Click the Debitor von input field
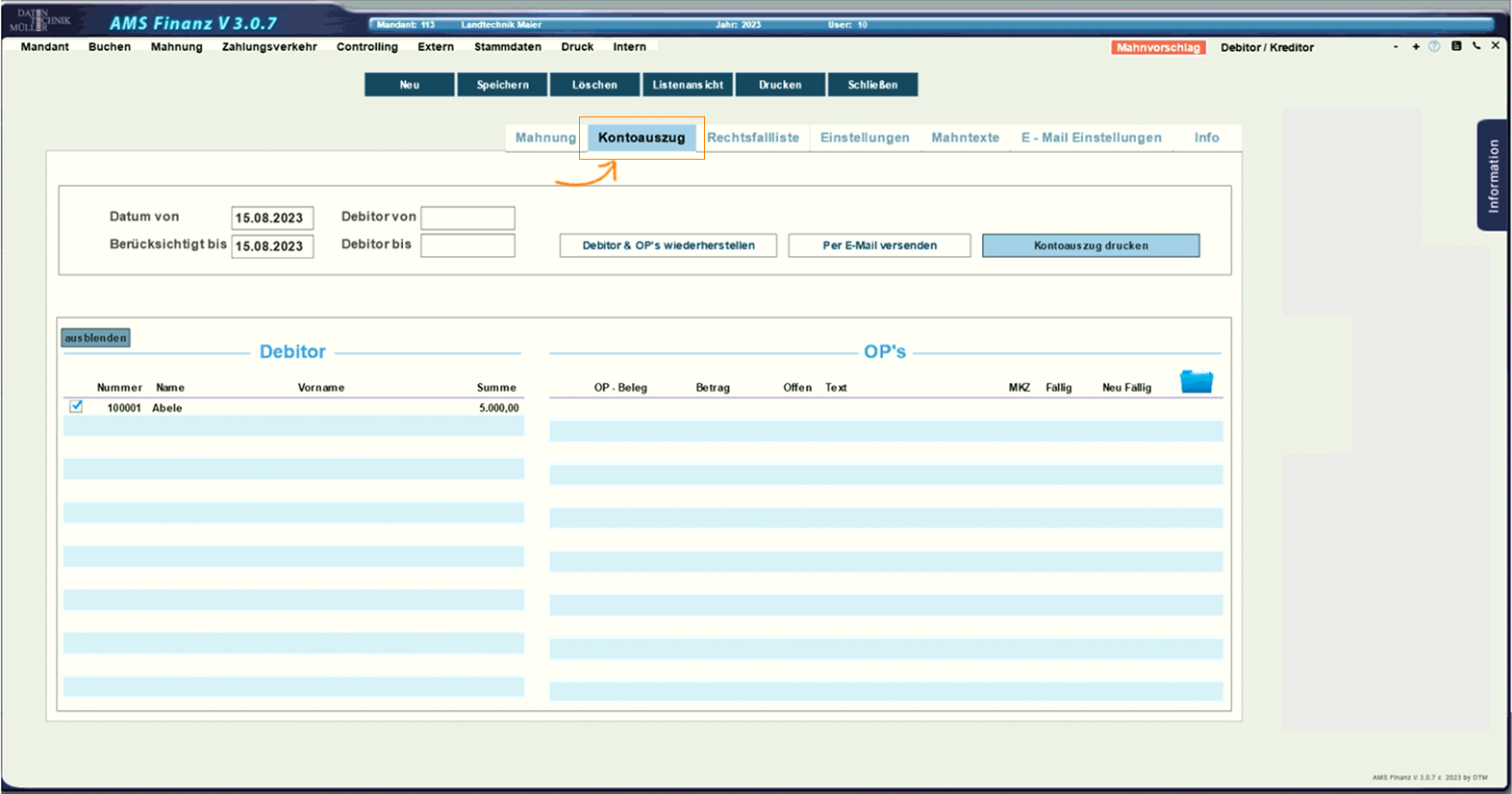 [x=467, y=218]
